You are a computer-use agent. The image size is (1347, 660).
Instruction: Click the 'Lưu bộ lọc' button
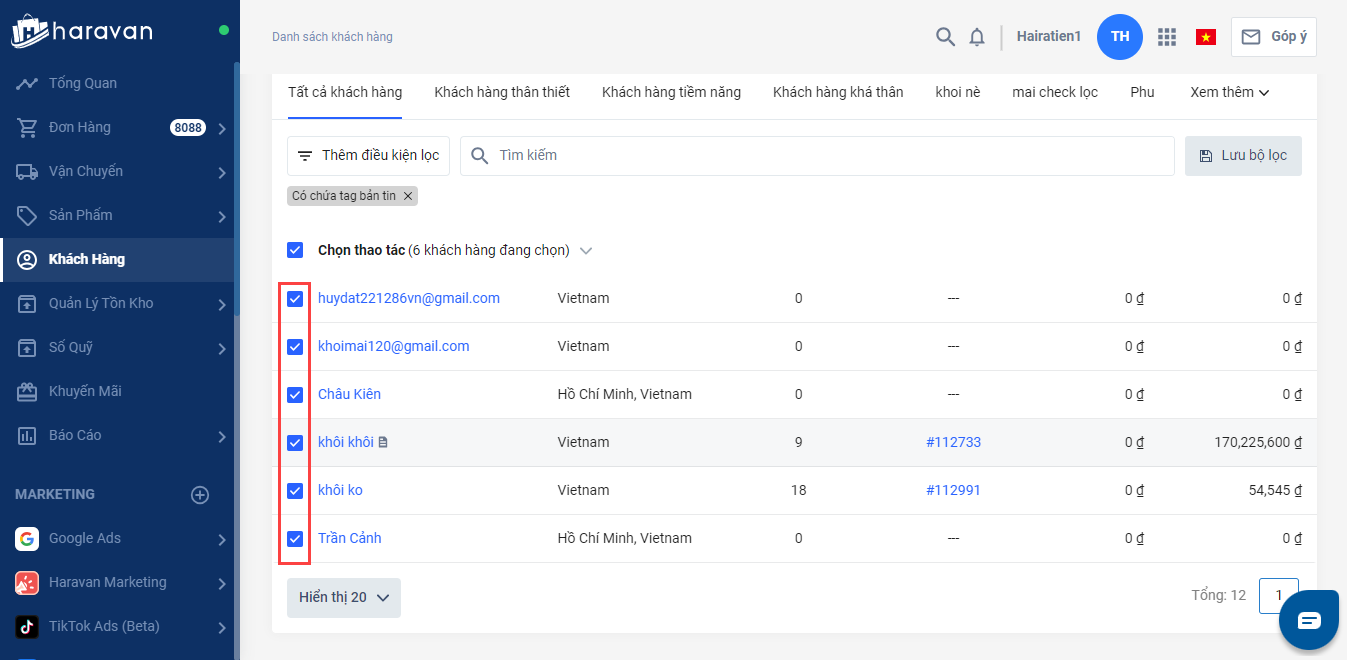point(1243,156)
